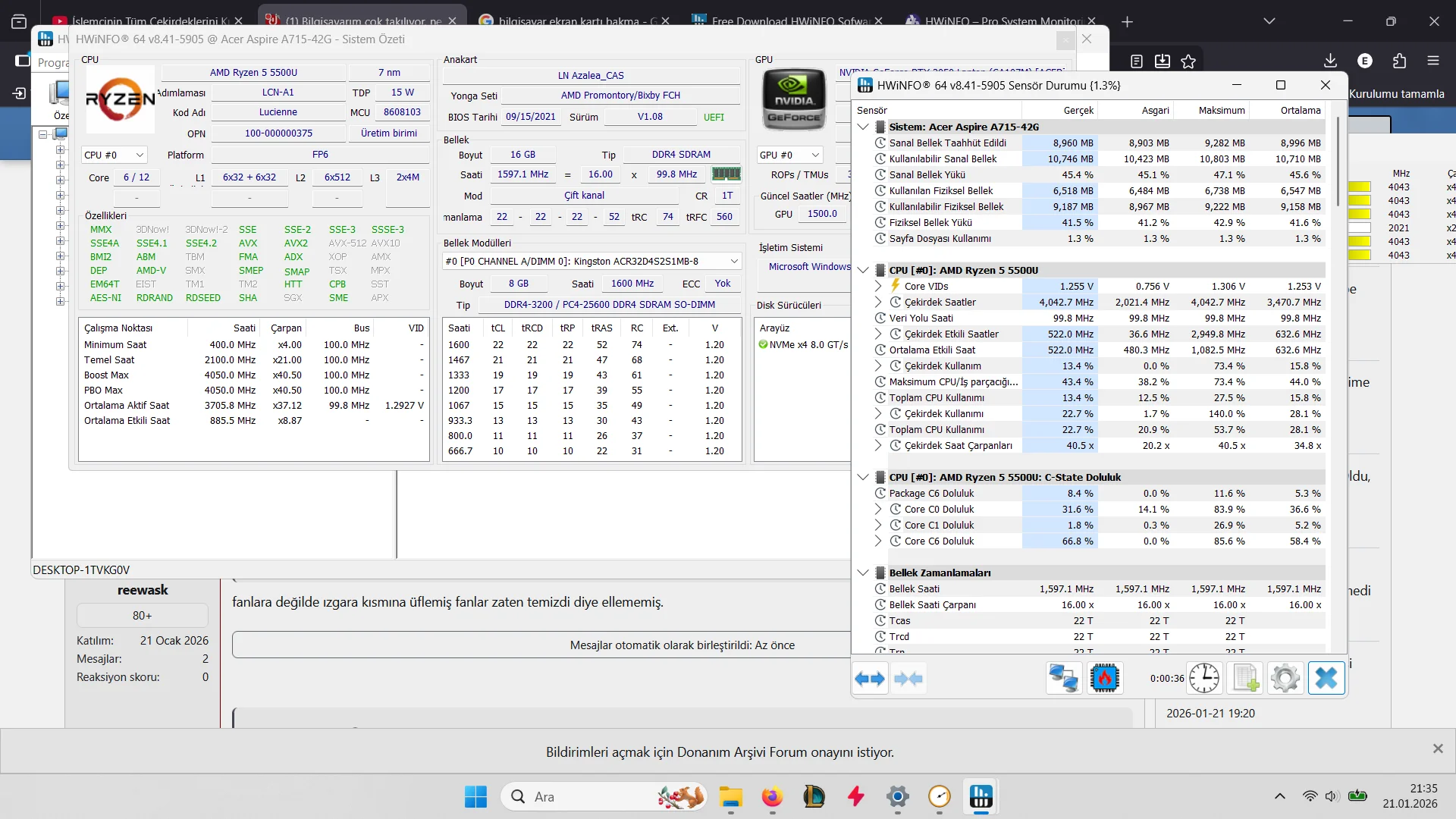Click the green memory module chip icon
This screenshot has height=819, width=1456.
pos(726,174)
